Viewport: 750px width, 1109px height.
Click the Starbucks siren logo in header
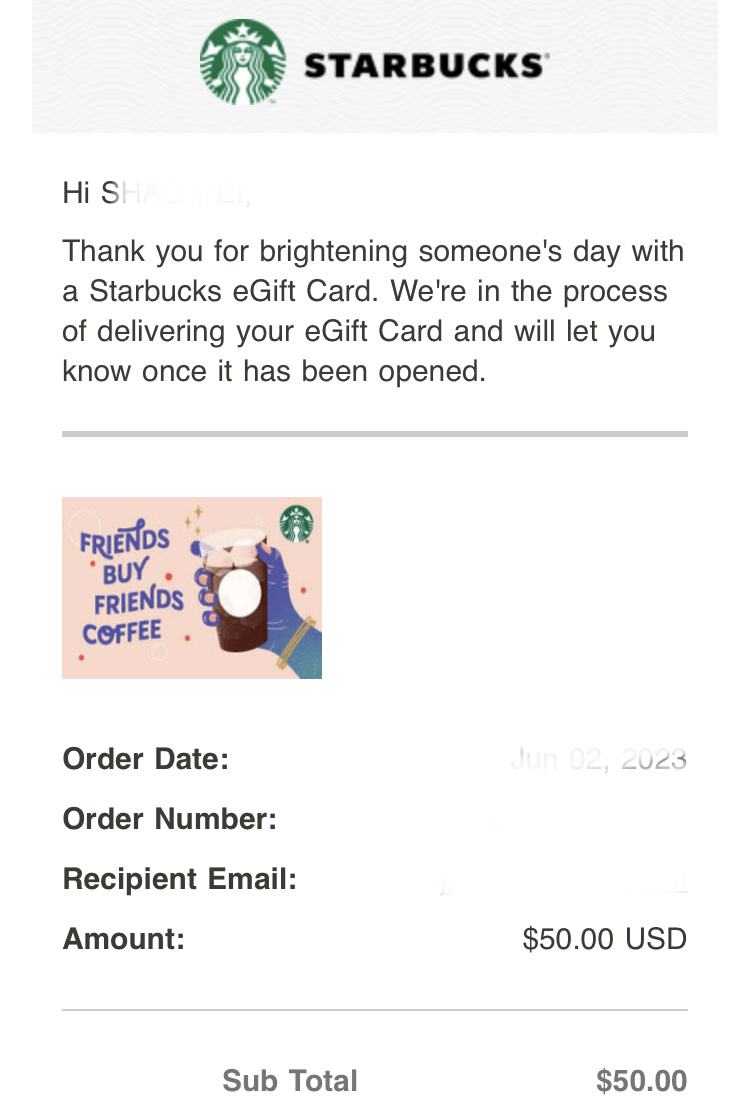coord(243,62)
